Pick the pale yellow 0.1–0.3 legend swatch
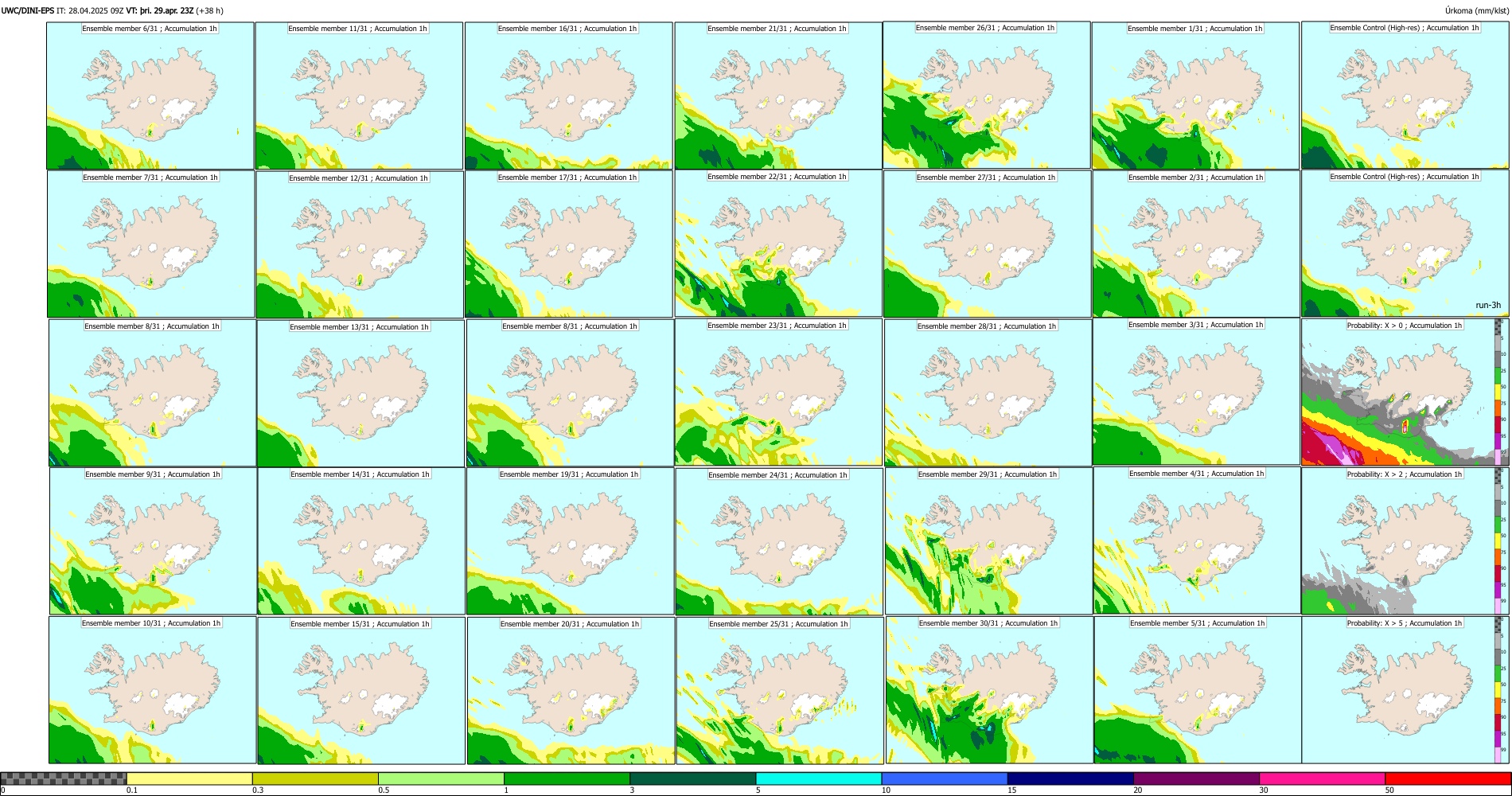 pos(189,778)
